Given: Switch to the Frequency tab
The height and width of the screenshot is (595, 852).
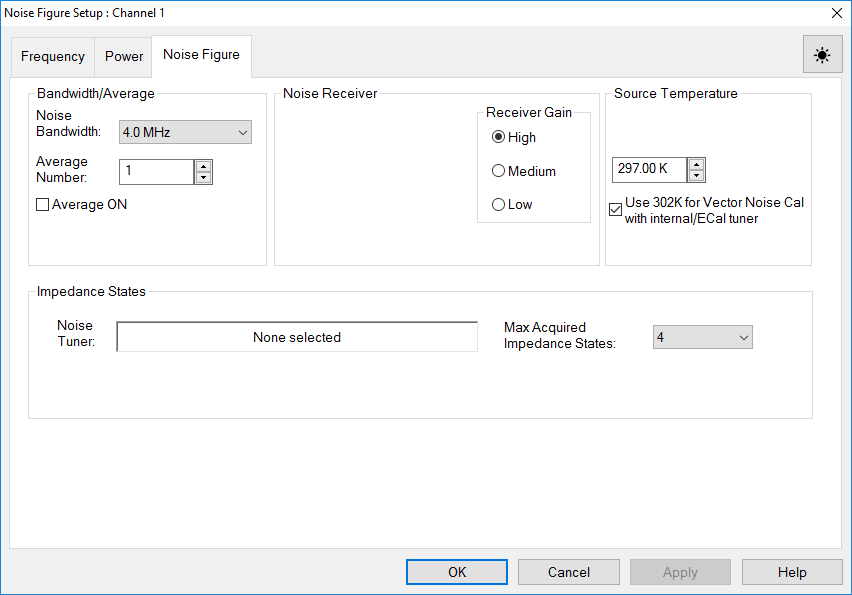Looking at the screenshot, I should pos(52,57).
